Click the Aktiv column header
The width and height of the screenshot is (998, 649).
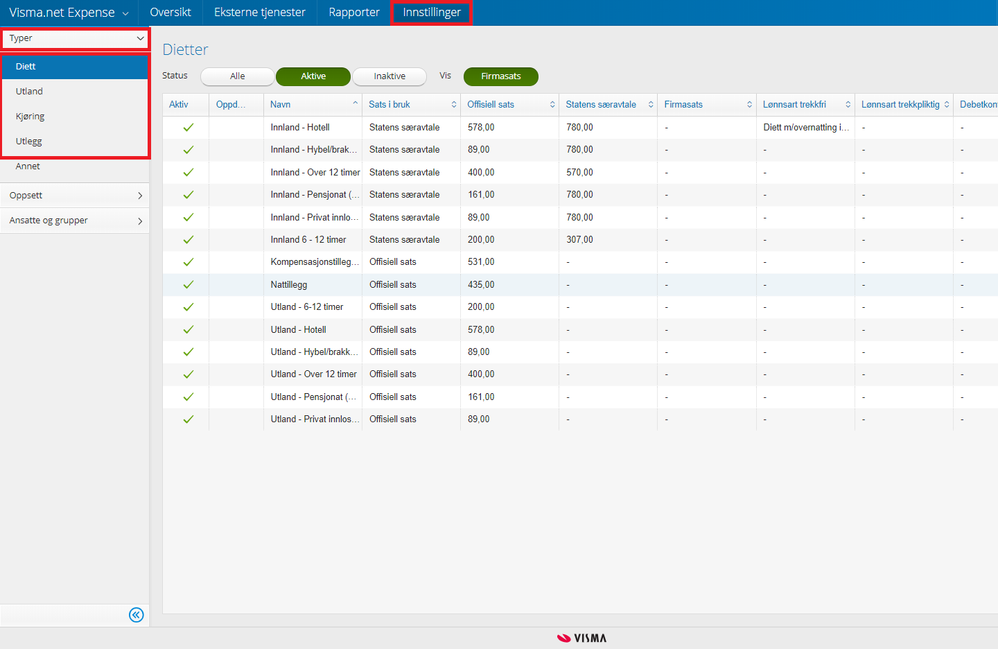(x=185, y=104)
